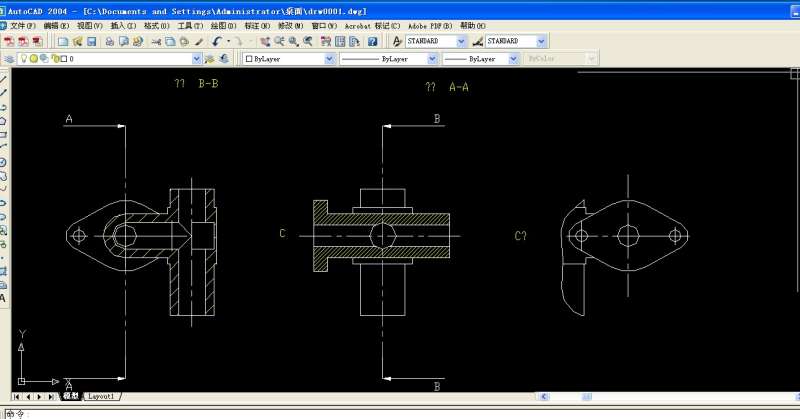Open the color ByLayer swatch dropdown
Viewport: 800px width, 419px height.
point(330,59)
